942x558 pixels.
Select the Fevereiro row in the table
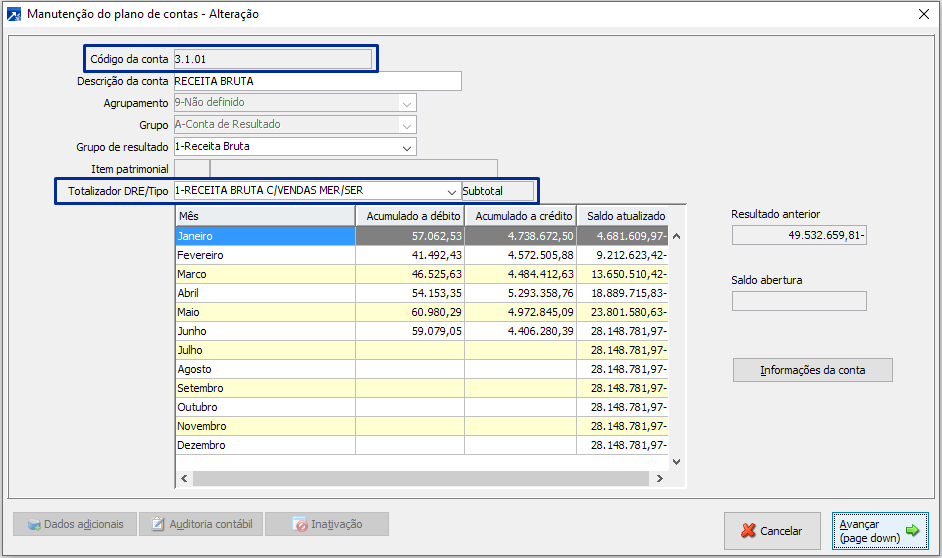pyautogui.click(x=264, y=255)
